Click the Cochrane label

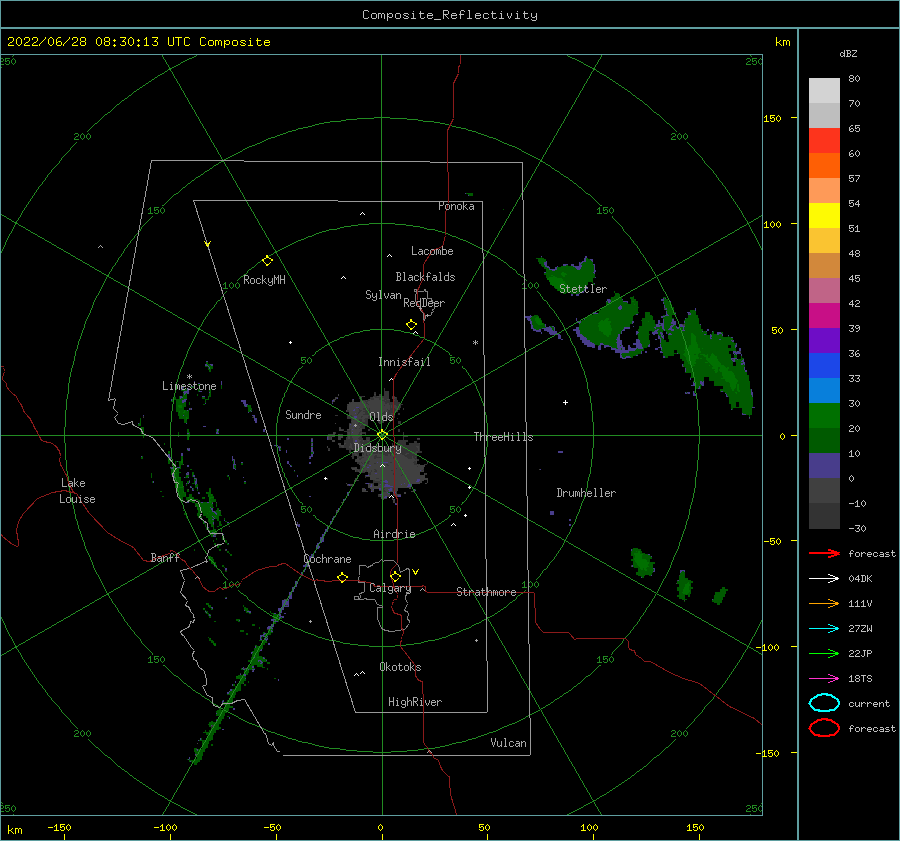pyautogui.click(x=327, y=559)
